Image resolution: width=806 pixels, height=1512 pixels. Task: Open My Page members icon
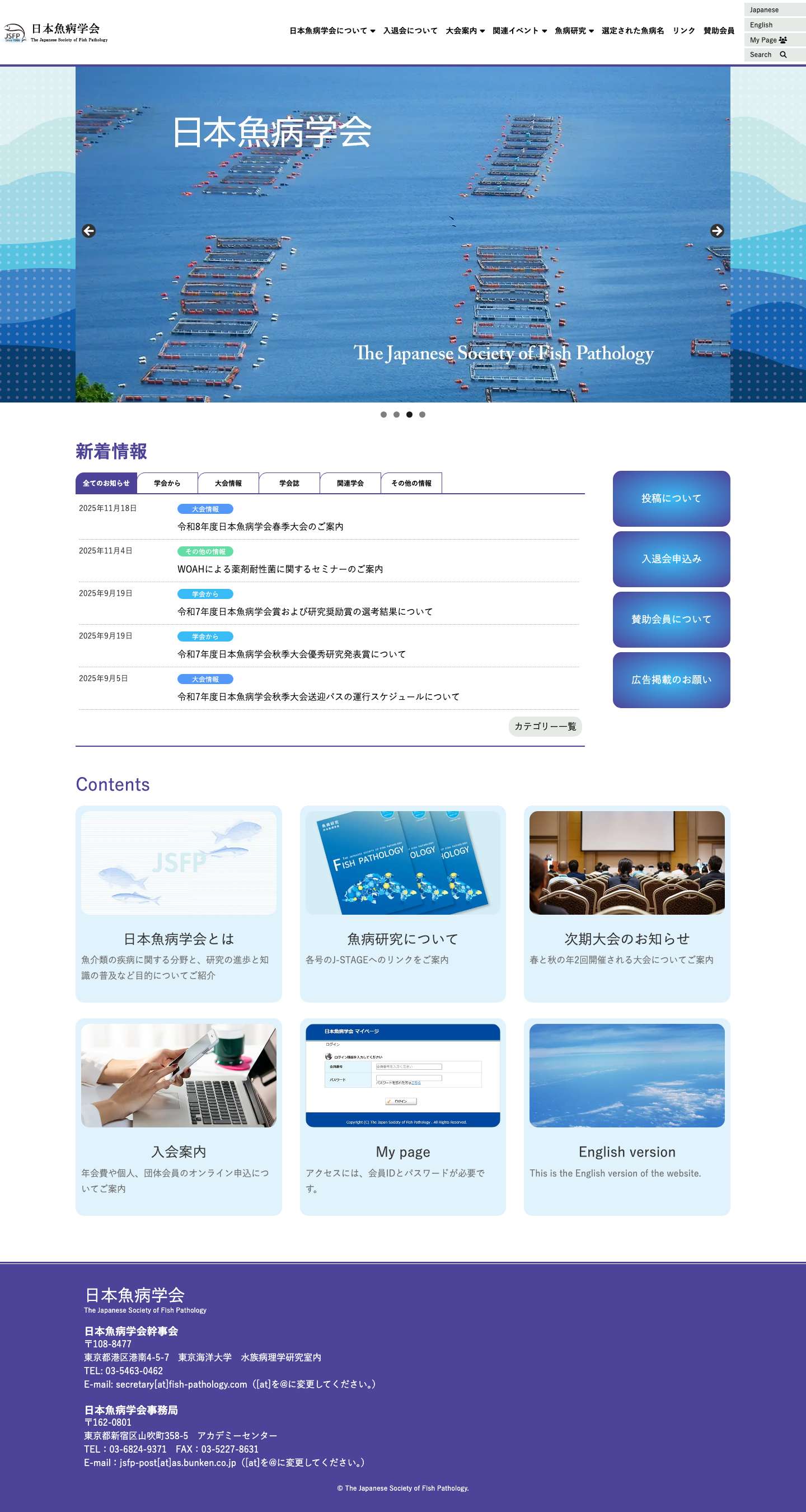point(782,40)
